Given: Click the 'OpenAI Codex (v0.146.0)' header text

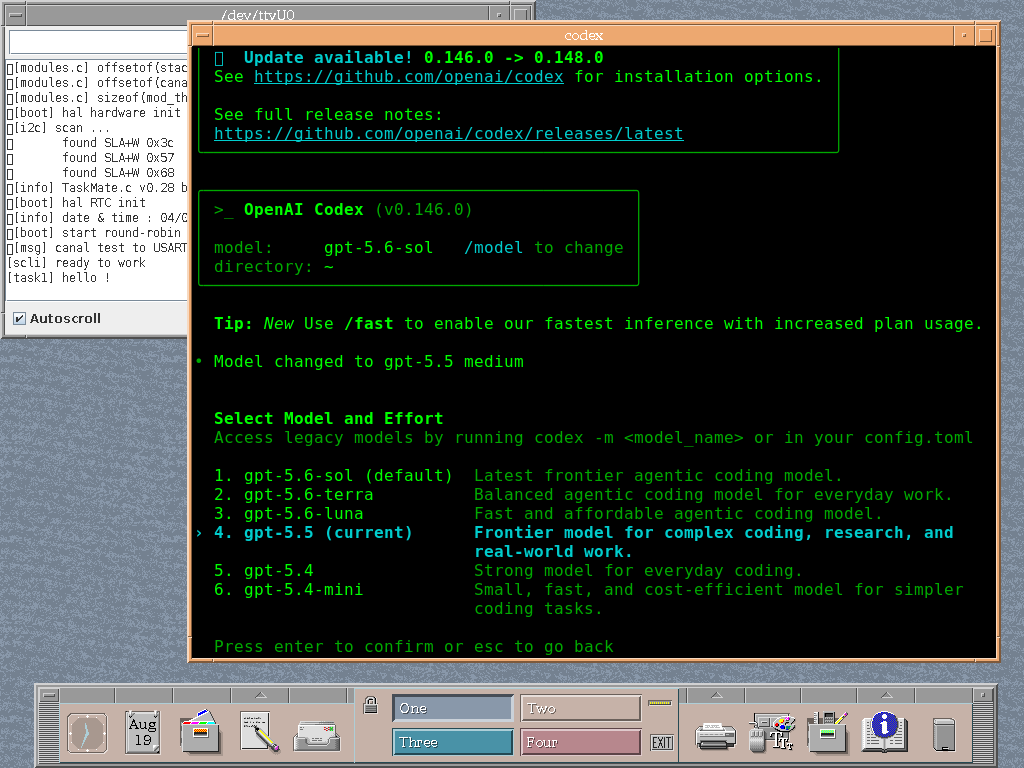Looking at the screenshot, I should tap(358, 210).
